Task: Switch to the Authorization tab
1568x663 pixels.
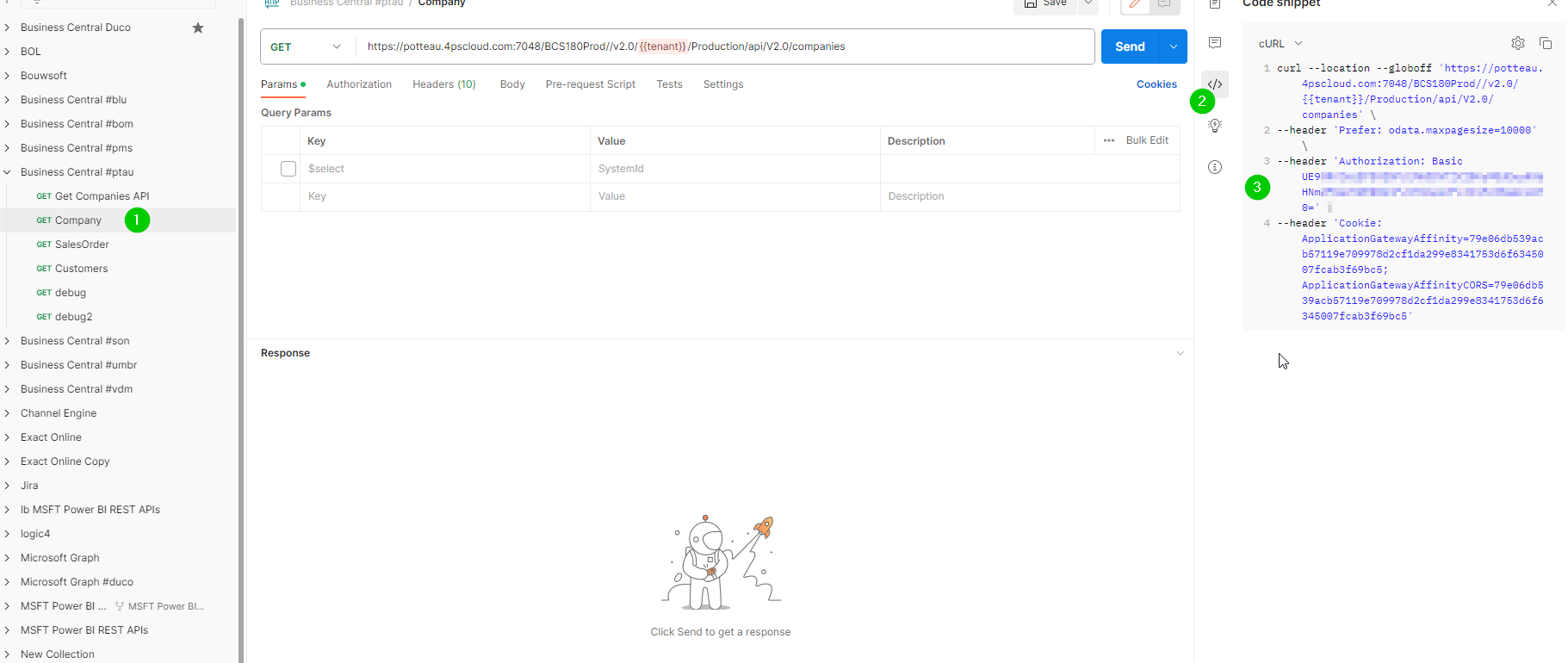Action: [359, 84]
